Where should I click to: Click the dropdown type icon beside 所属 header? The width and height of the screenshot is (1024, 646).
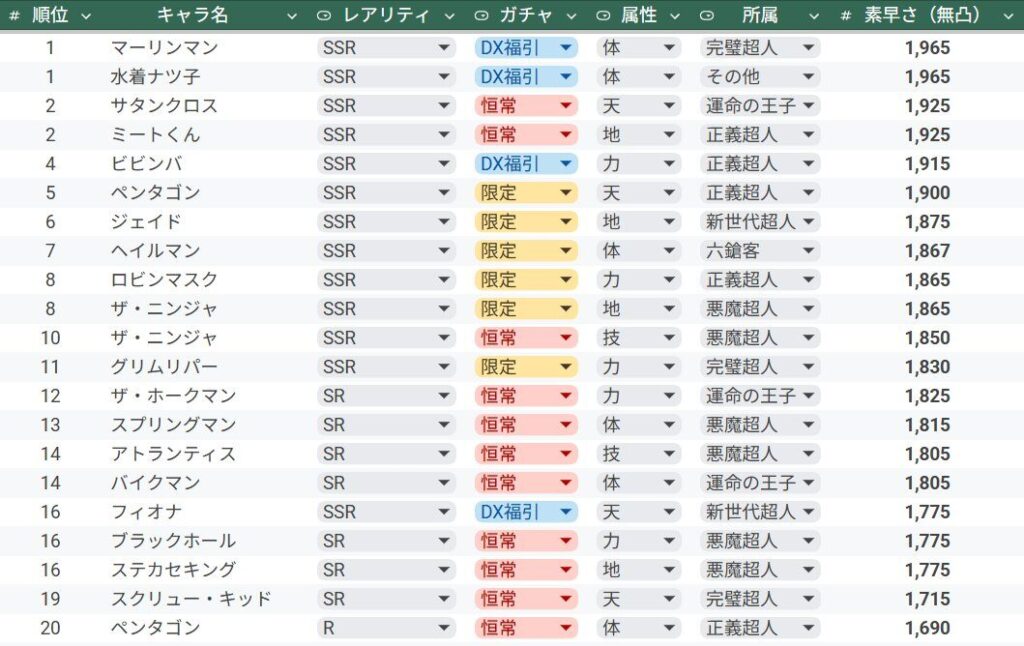pyautogui.click(x=707, y=16)
